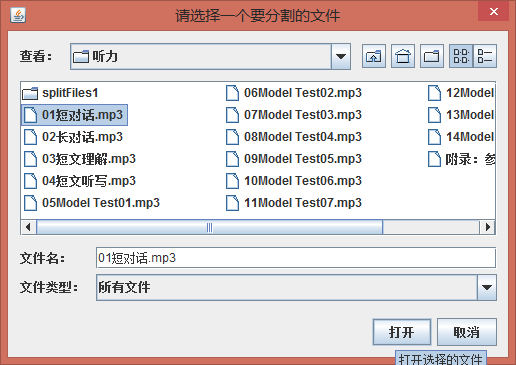Image resolution: width=516 pixels, height=365 pixels.
Task: Click the scrollbar left arrow
Action: click(x=29, y=227)
